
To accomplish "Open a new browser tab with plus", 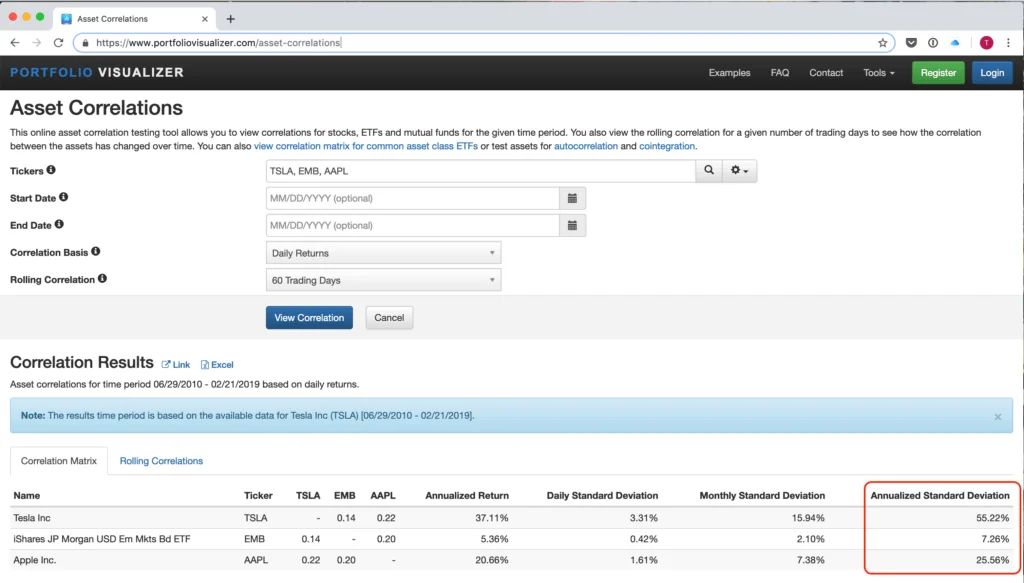I will (231, 19).
